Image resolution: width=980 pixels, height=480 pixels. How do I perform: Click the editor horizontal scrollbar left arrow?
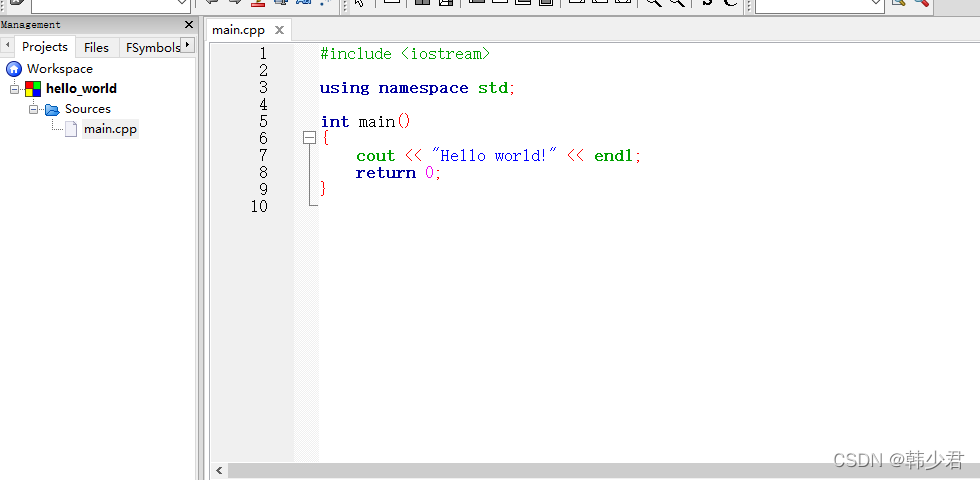[219, 470]
